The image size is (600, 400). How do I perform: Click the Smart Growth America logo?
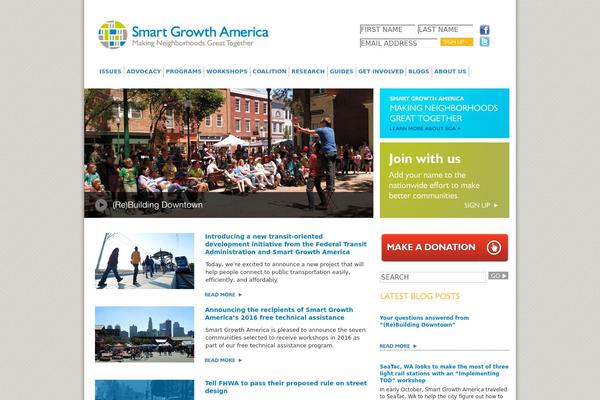[x=183, y=34]
